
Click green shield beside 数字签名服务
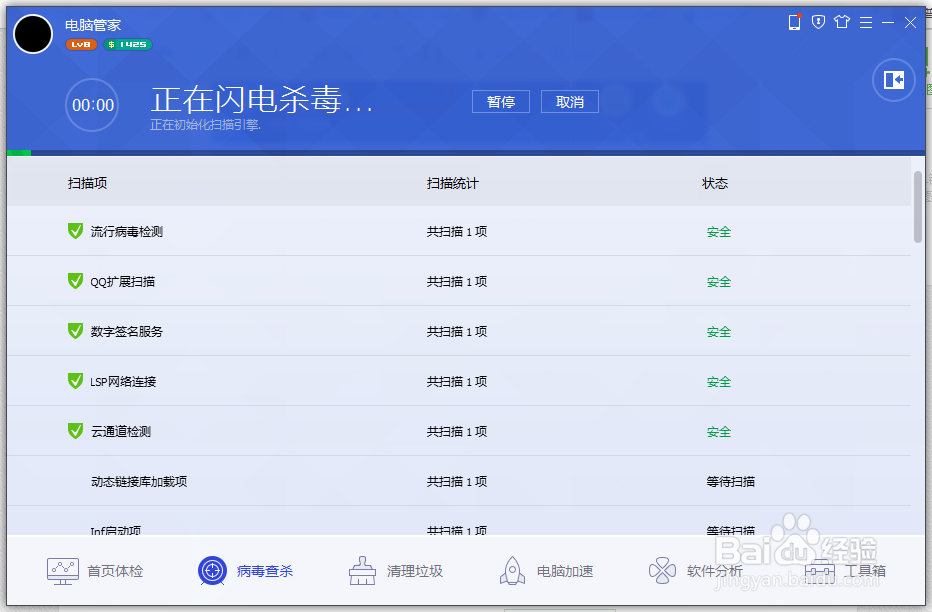click(x=75, y=330)
